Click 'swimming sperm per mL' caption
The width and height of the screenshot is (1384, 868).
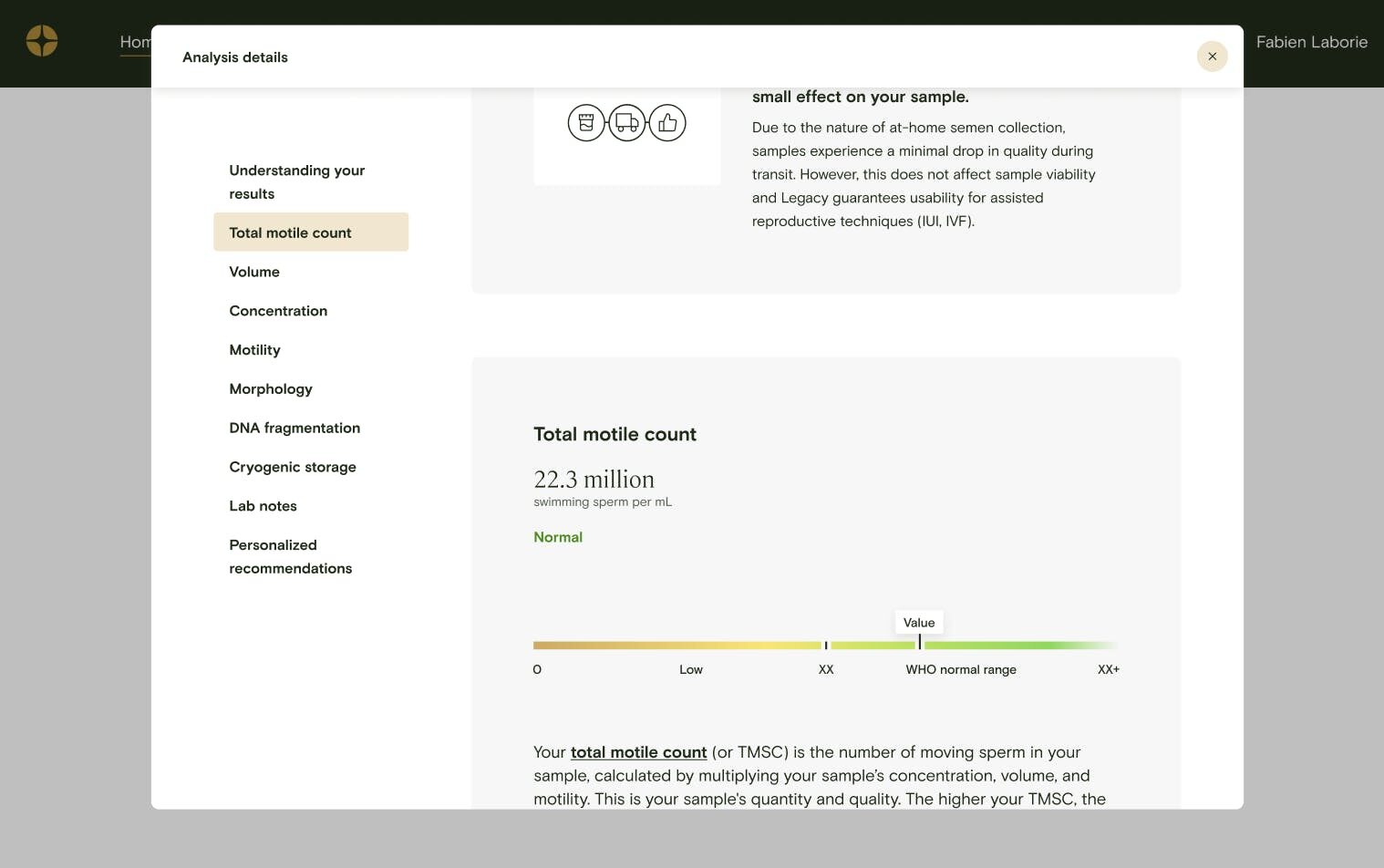click(603, 502)
